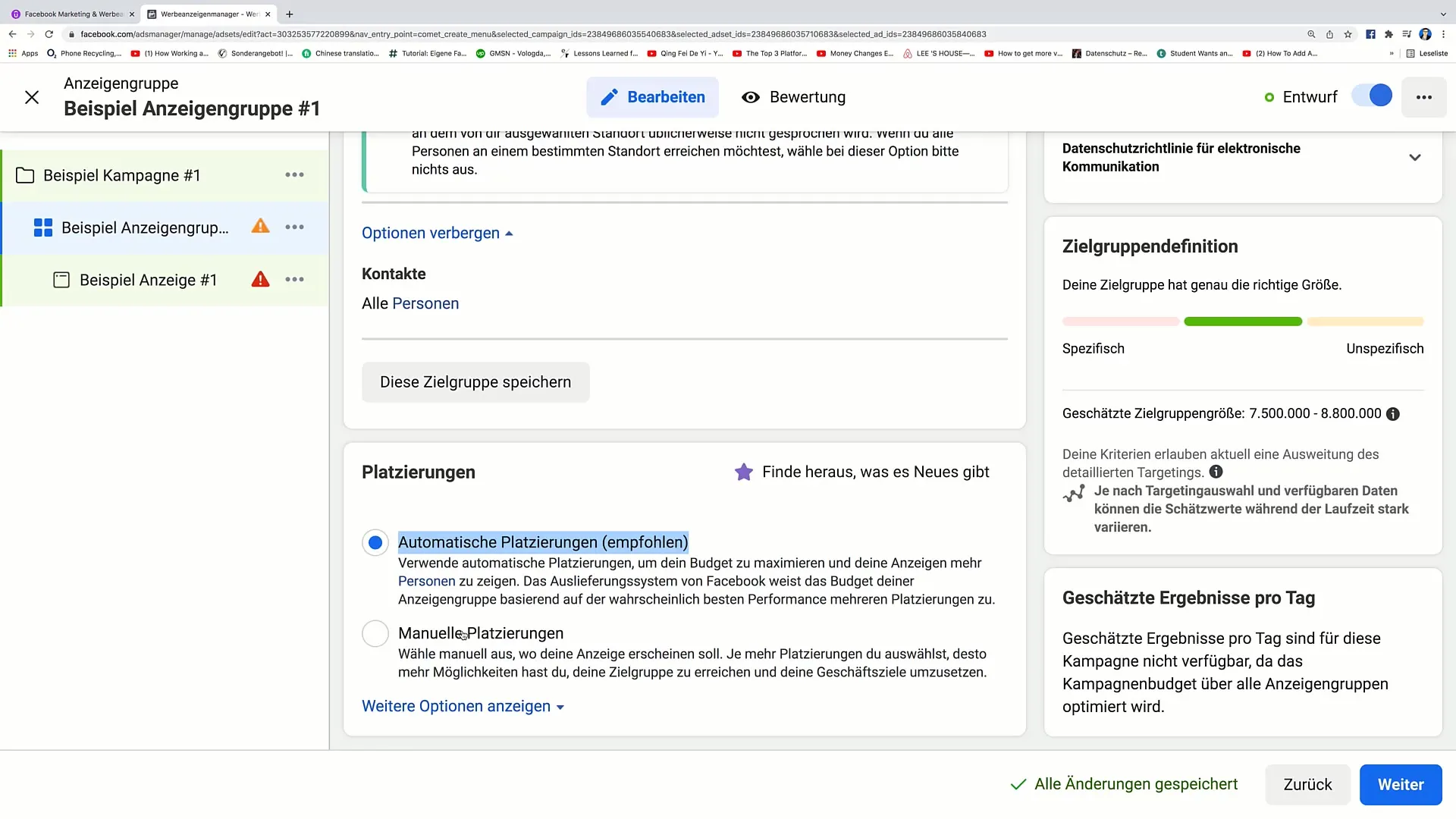This screenshot has height=819, width=1456.
Task: Click the warning icon on Beispiel Anzeigengruppe
Action: (x=260, y=227)
